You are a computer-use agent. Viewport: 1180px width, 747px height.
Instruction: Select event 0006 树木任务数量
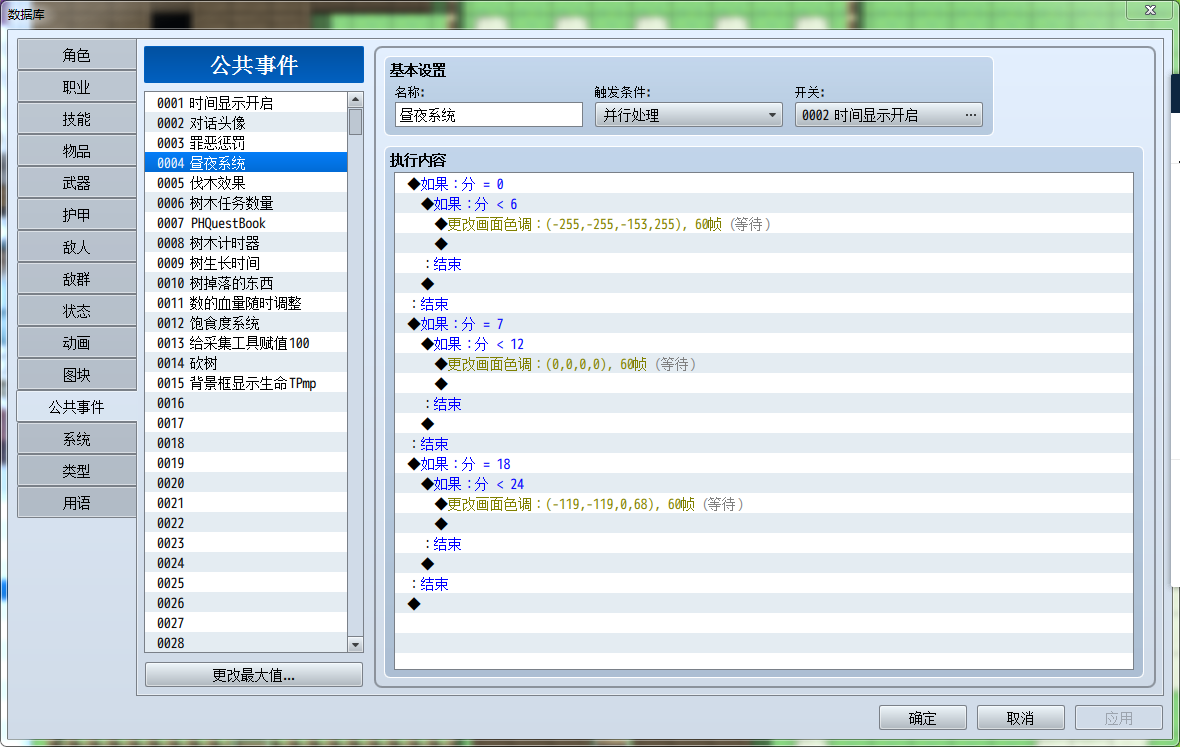[246, 203]
